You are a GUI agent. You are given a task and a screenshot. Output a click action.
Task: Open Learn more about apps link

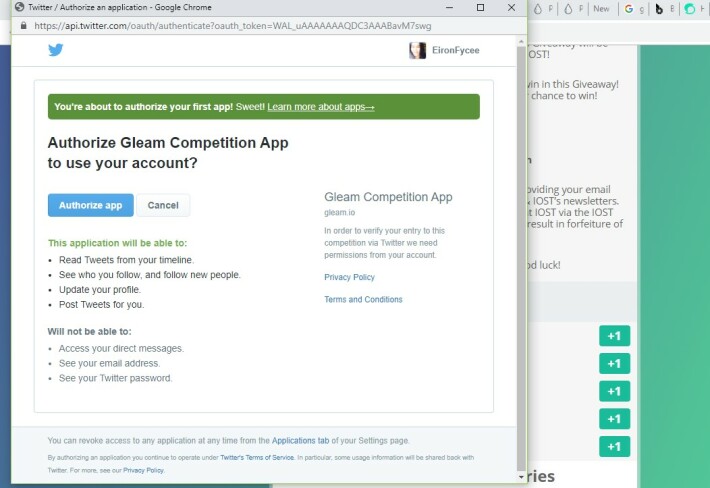321,107
